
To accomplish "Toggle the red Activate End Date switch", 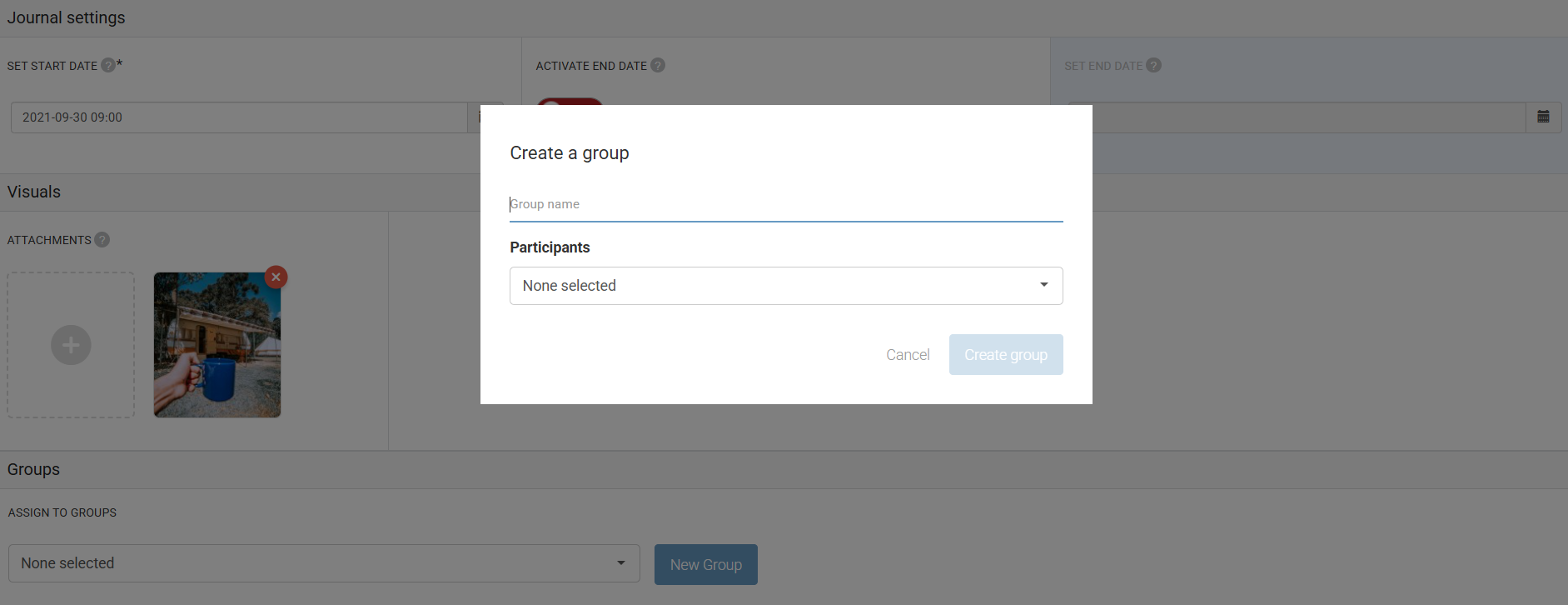I will 570,102.
